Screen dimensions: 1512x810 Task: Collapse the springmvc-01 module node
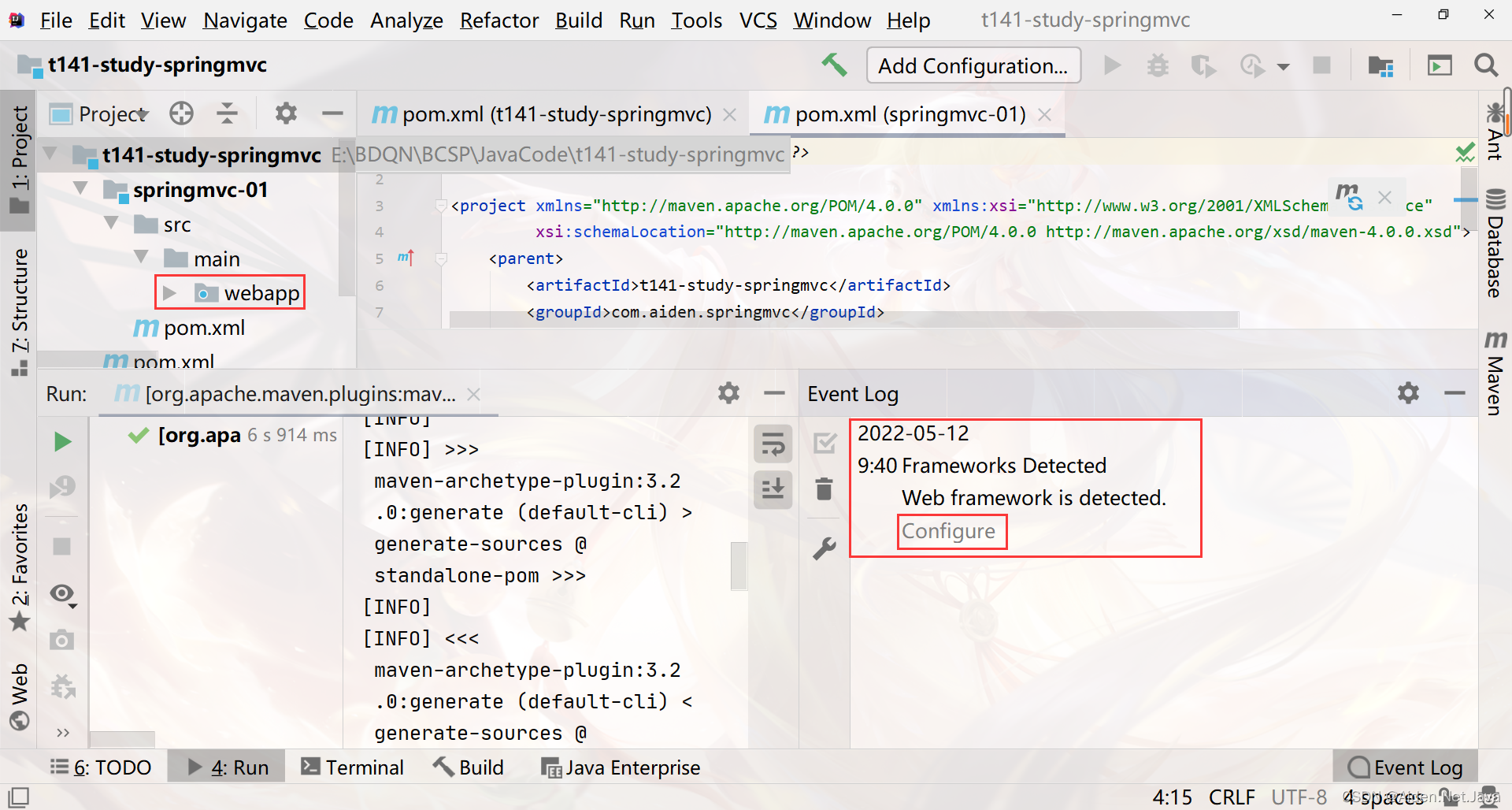(80, 188)
